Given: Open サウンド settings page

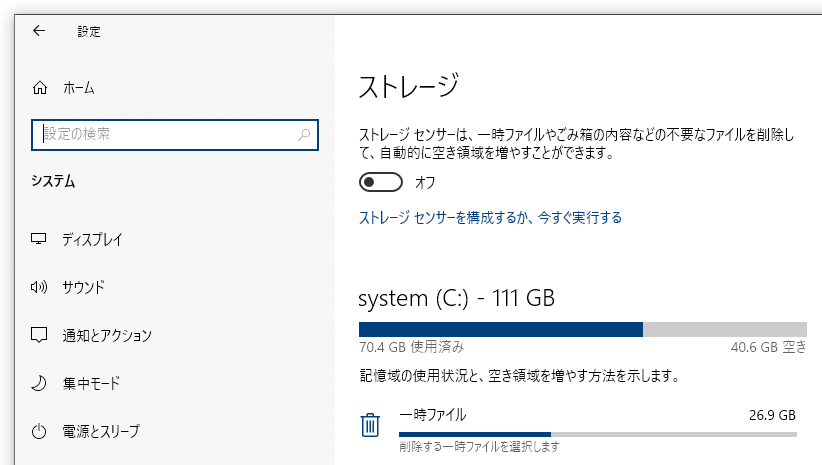Looking at the screenshot, I should [83, 287].
